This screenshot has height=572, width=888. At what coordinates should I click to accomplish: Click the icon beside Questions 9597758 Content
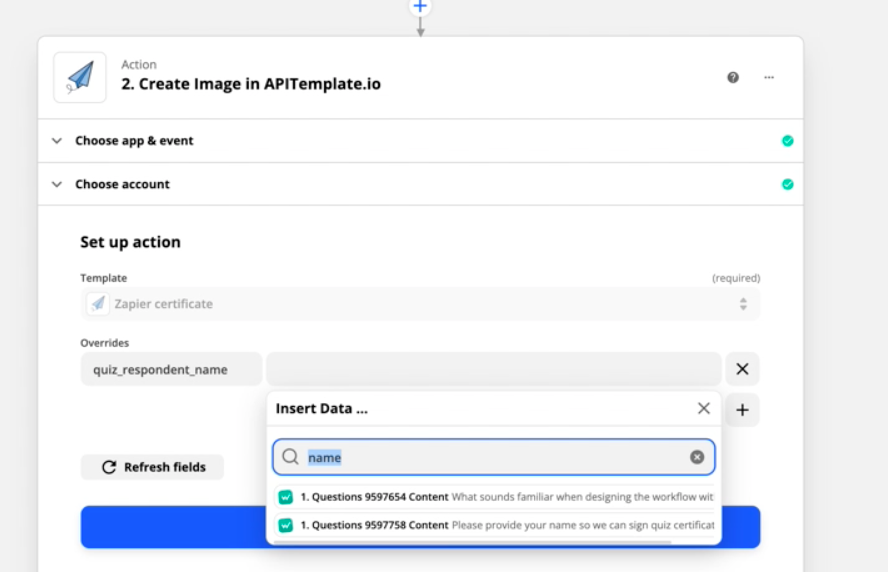click(x=285, y=526)
